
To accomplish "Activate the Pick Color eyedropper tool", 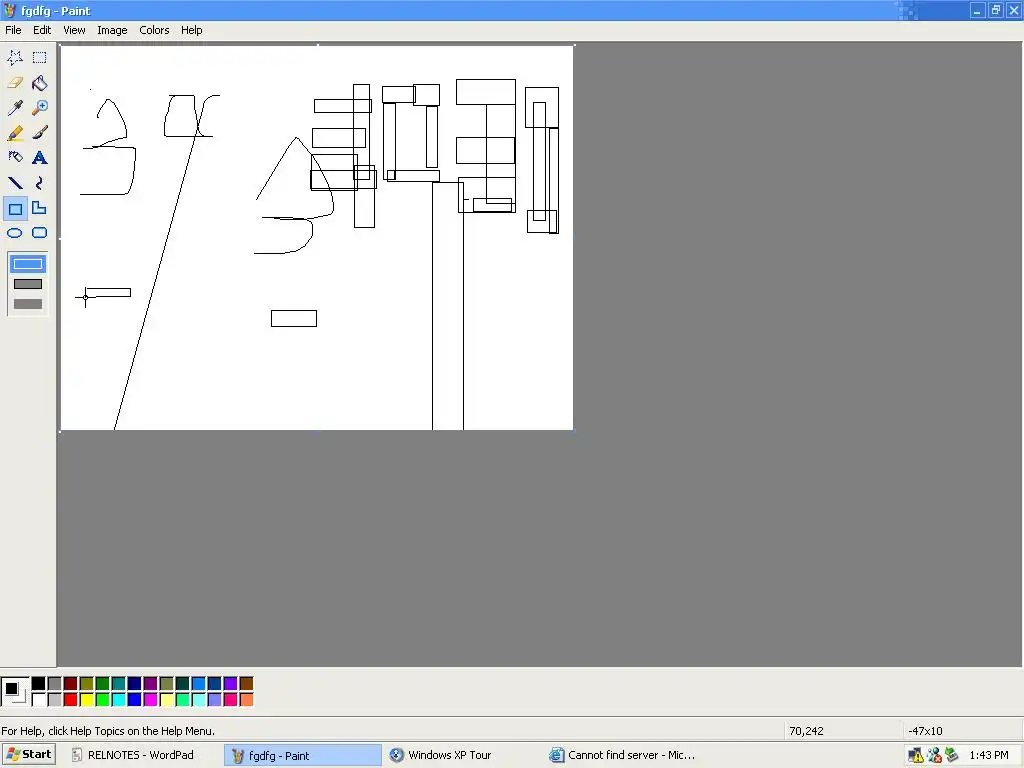I will click(15, 108).
